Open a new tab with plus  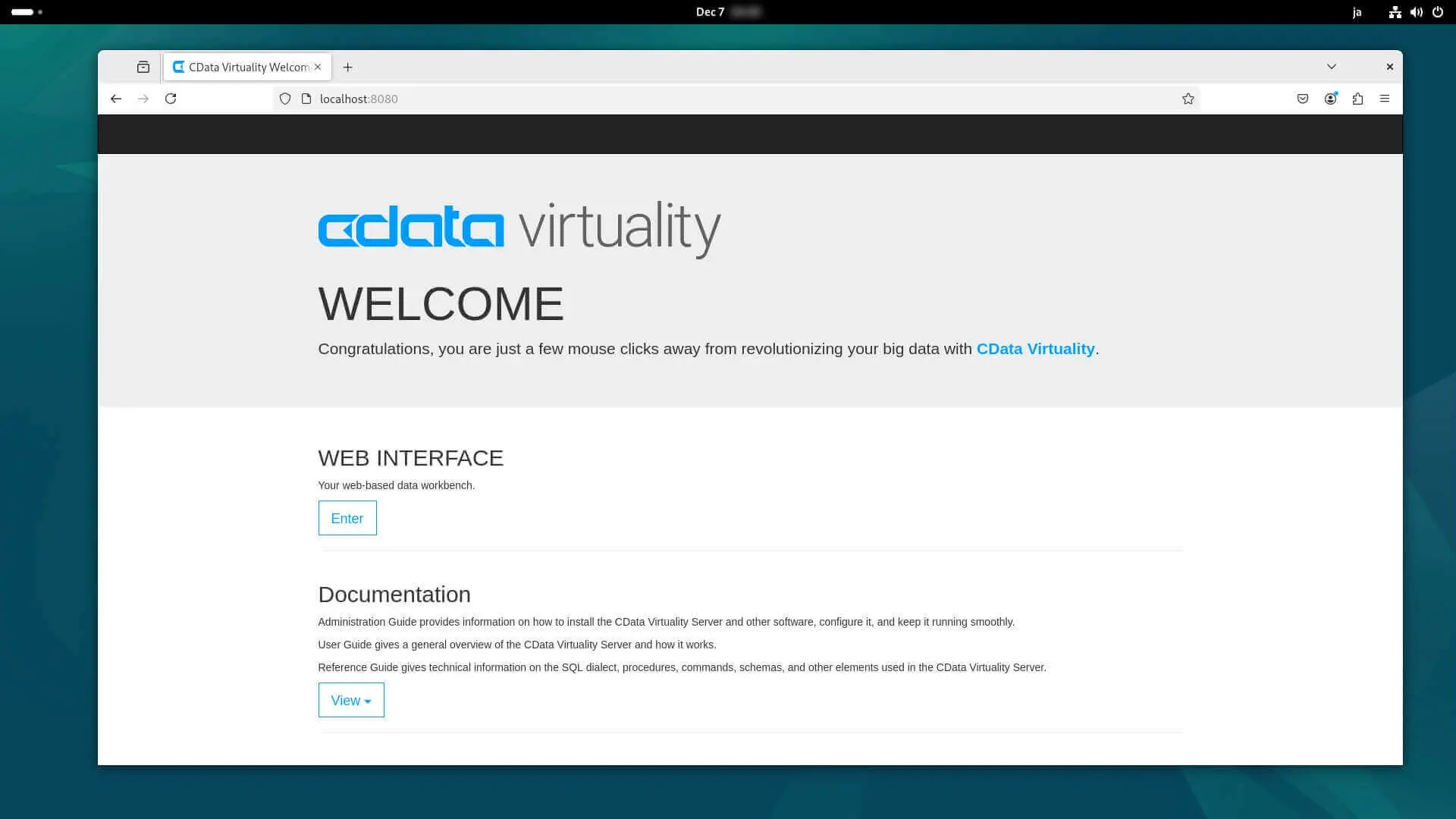pyautogui.click(x=347, y=67)
